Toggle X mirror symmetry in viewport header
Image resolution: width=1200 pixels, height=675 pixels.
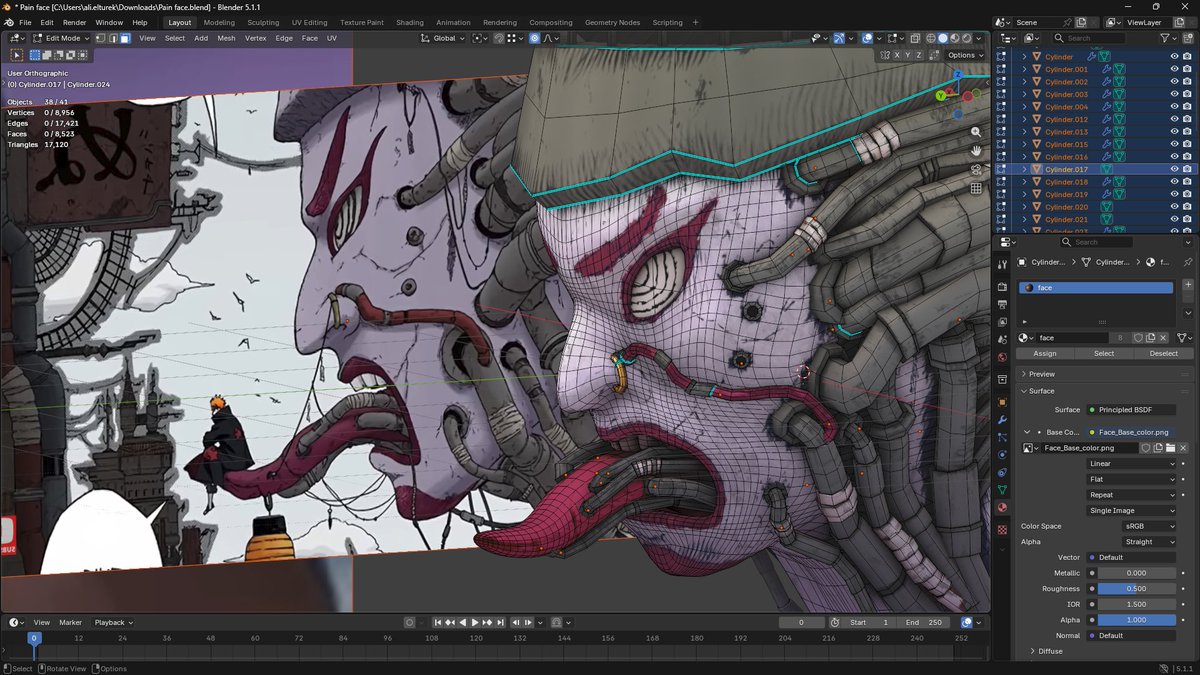coord(895,55)
